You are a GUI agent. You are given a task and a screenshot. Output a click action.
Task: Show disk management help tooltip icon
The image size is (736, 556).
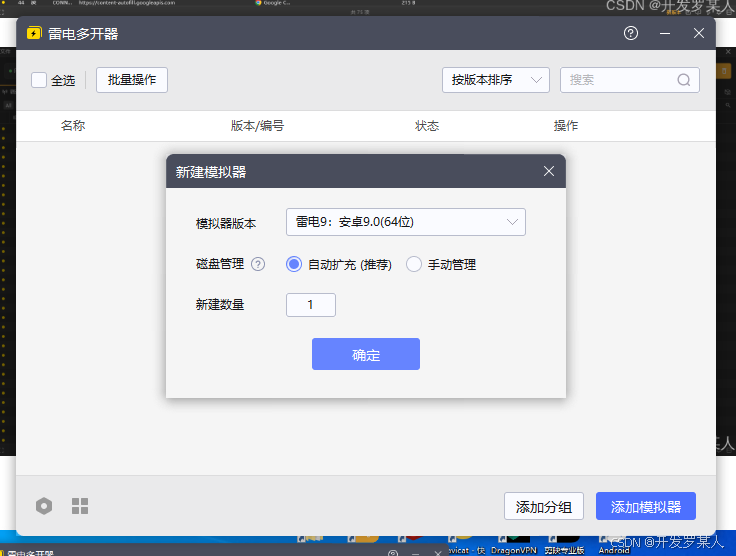[x=258, y=264]
